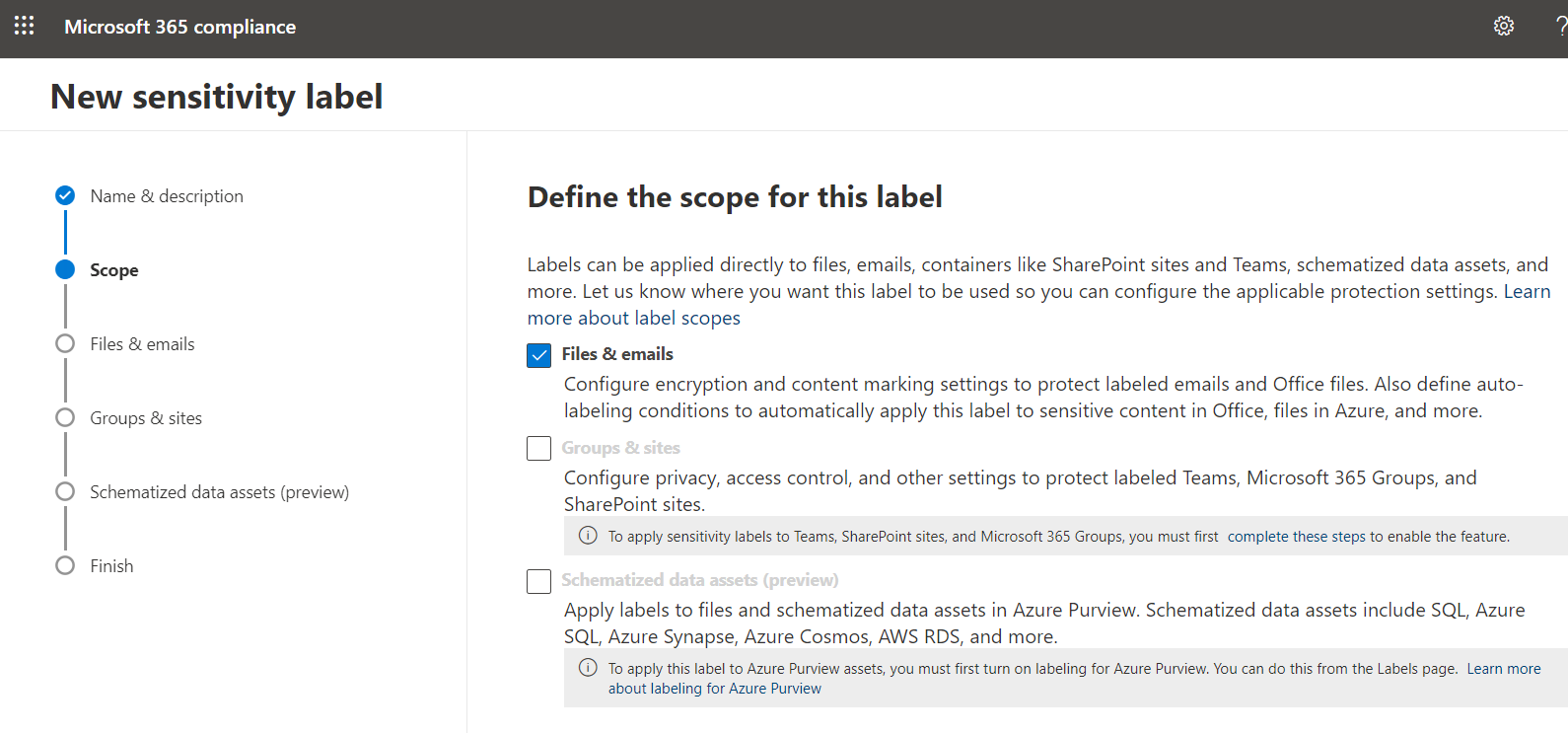This screenshot has height=733, width=1568.
Task: Follow the complete these steps link
Action: (x=1296, y=537)
